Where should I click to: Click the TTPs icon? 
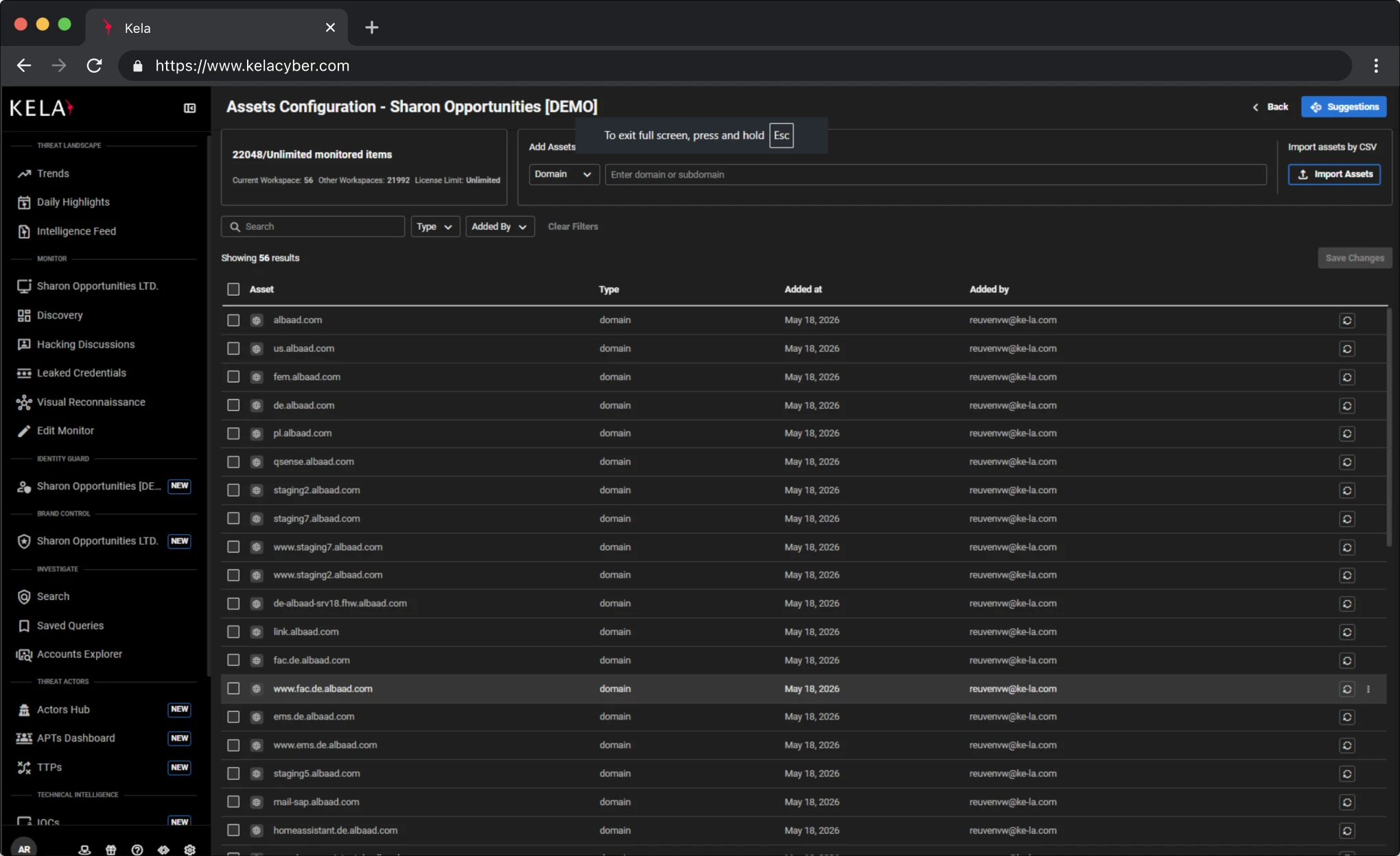(x=24, y=768)
